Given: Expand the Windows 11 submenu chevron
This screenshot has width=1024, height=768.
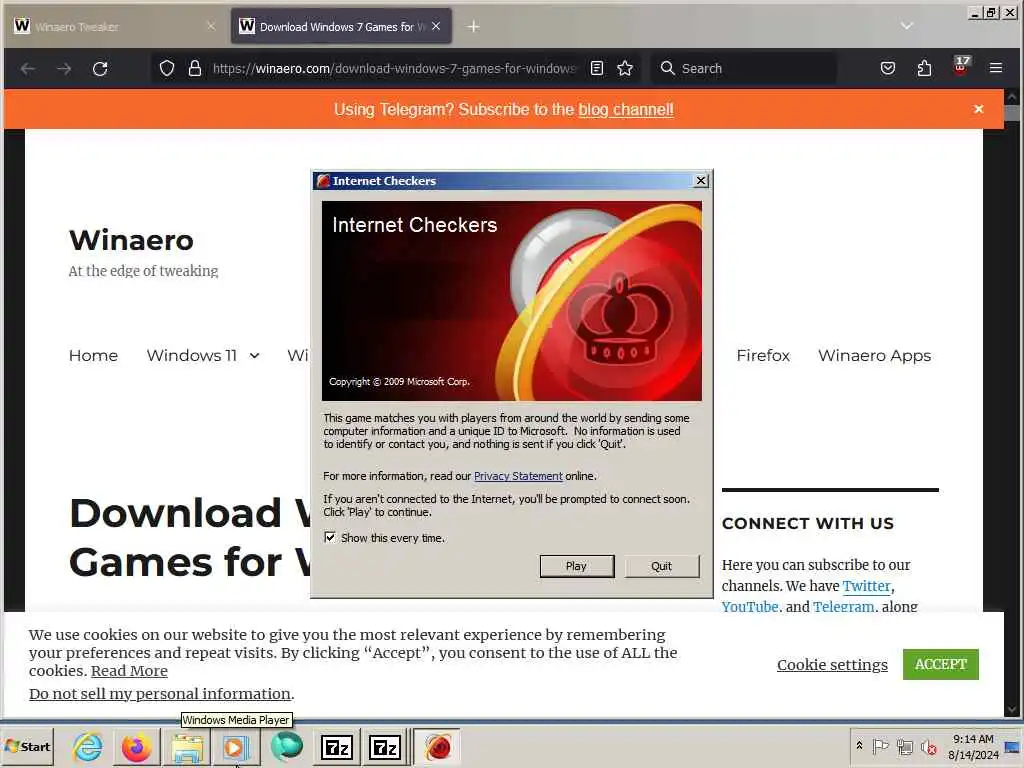Looking at the screenshot, I should tap(255, 356).
